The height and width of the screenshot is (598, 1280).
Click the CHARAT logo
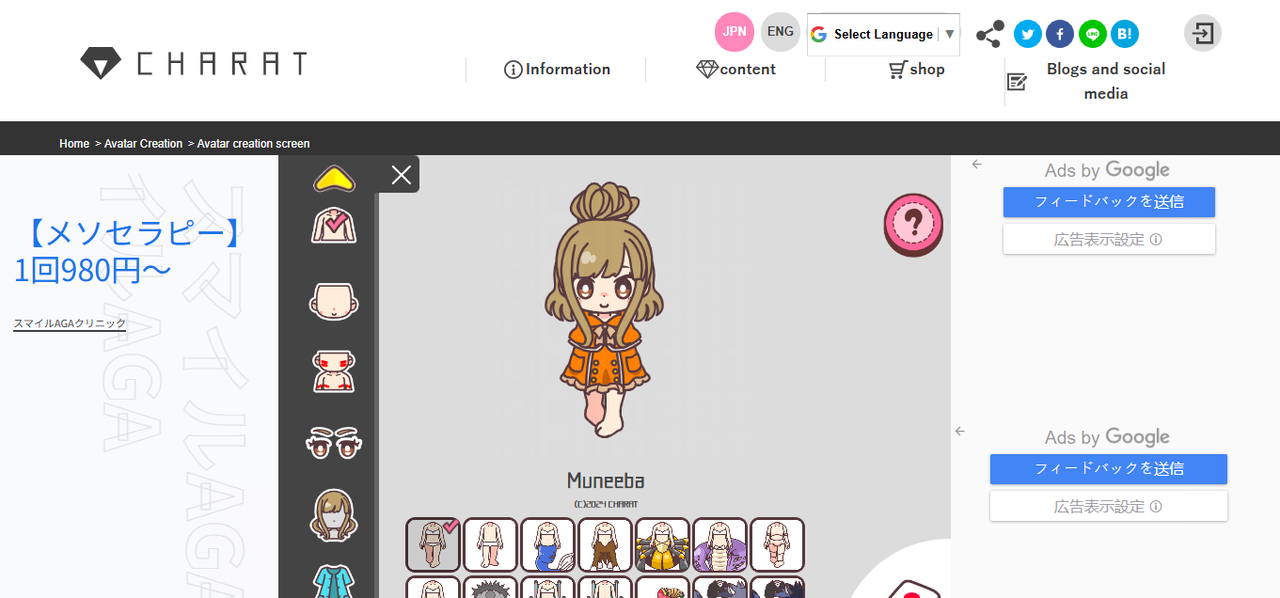click(x=193, y=64)
